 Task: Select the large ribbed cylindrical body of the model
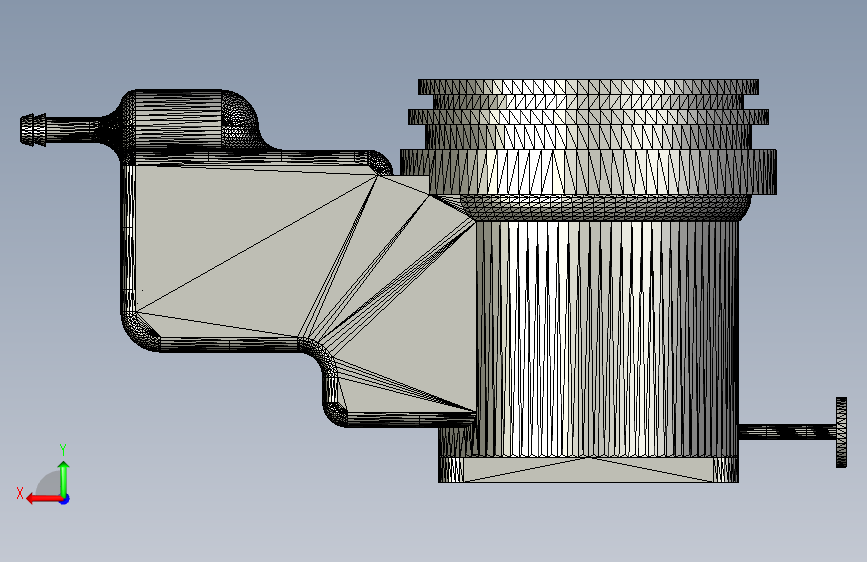coord(607,339)
